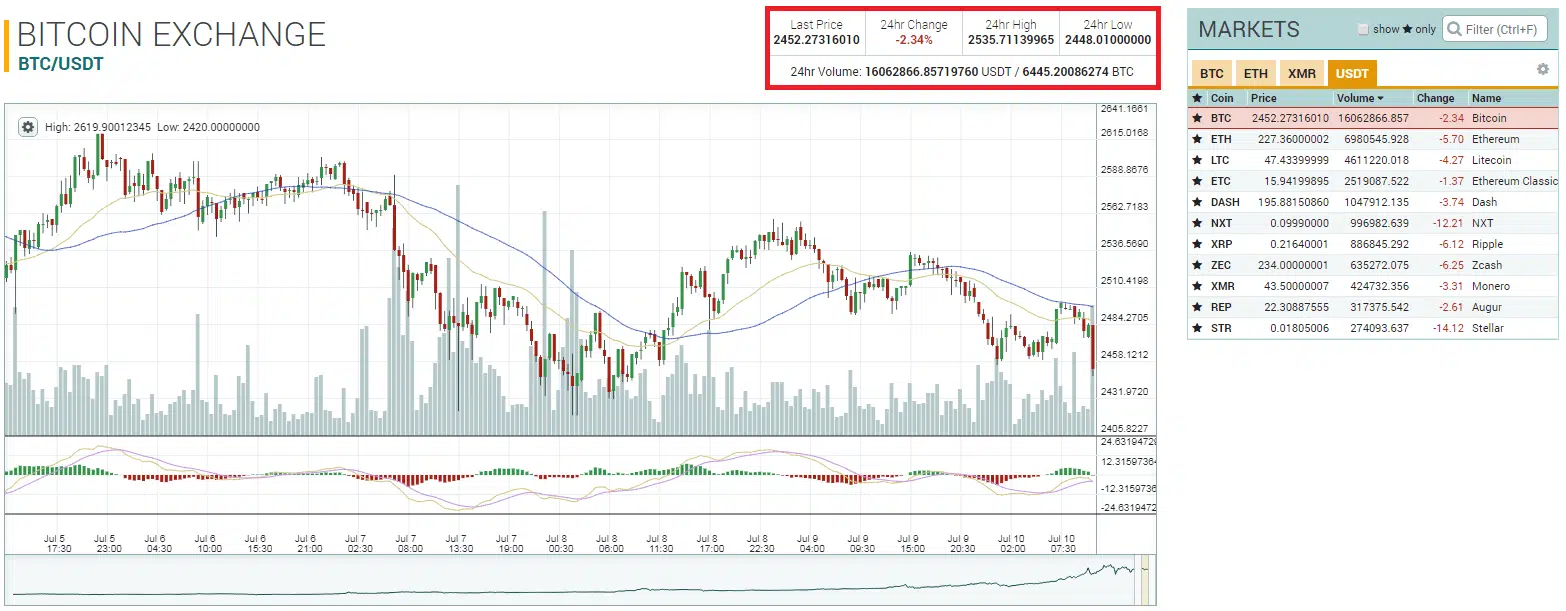The width and height of the screenshot is (1566, 611).
Task: Open the Bitcoin market by name
Action: click(1489, 118)
